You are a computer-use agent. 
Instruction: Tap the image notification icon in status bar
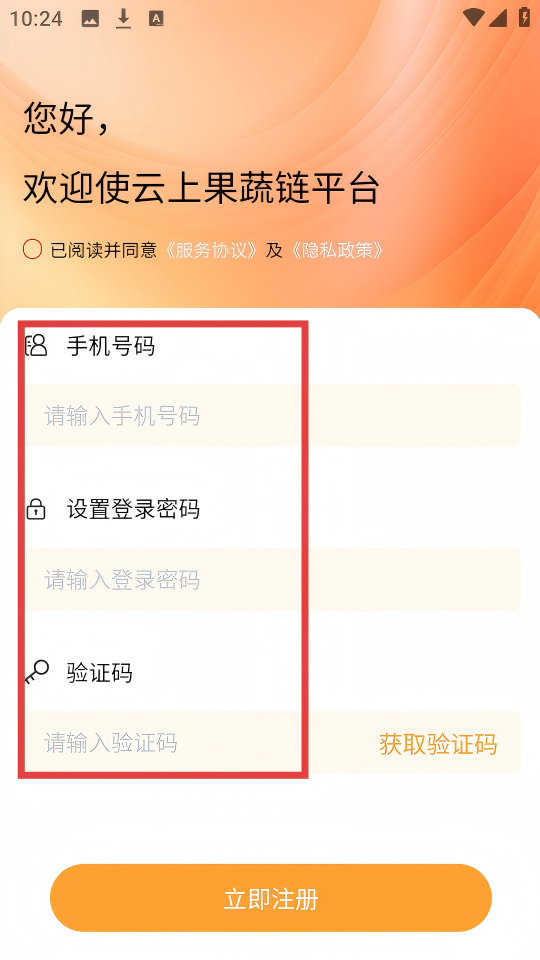[x=90, y=19]
